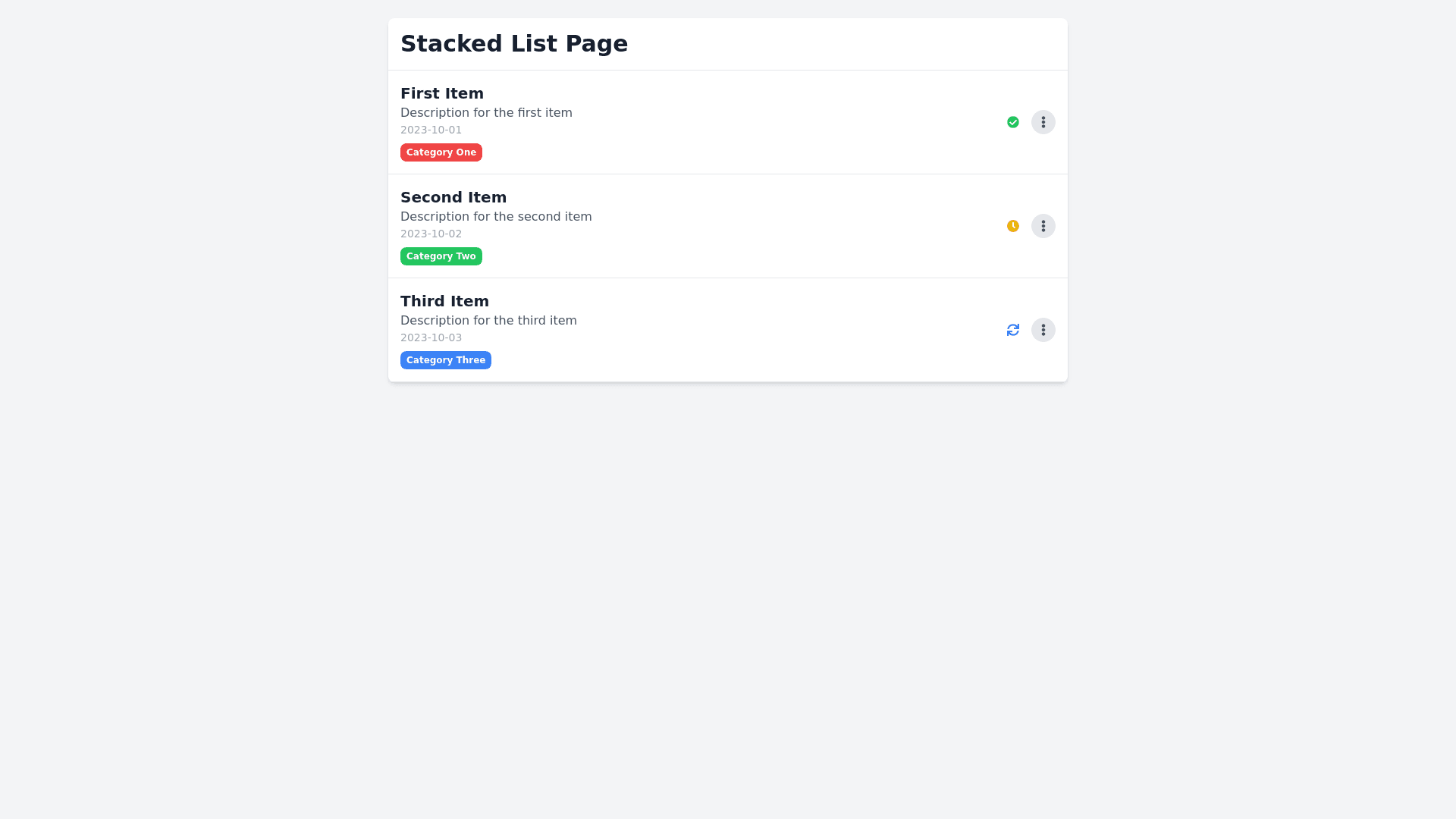This screenshot has width=1456, height=819.
Task: Click the green checkmark status icon
Action: point(1013,122)
